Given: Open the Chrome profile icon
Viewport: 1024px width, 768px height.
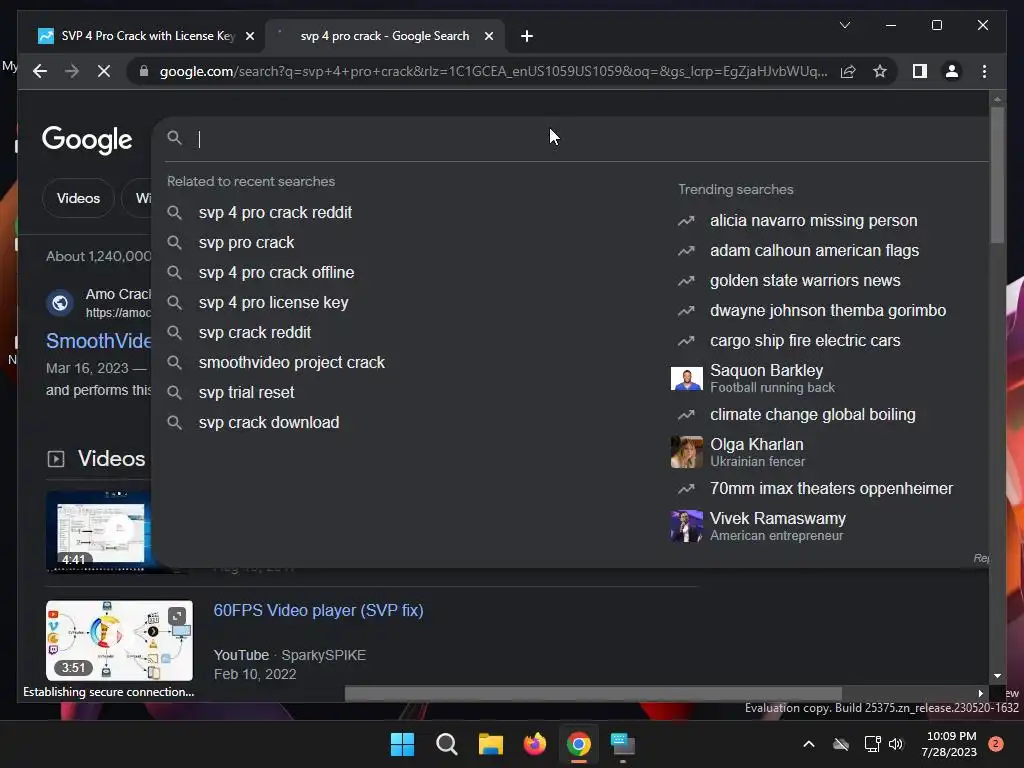Looking at the screenshot, I should pyautogui.click(x=952, y=71).
